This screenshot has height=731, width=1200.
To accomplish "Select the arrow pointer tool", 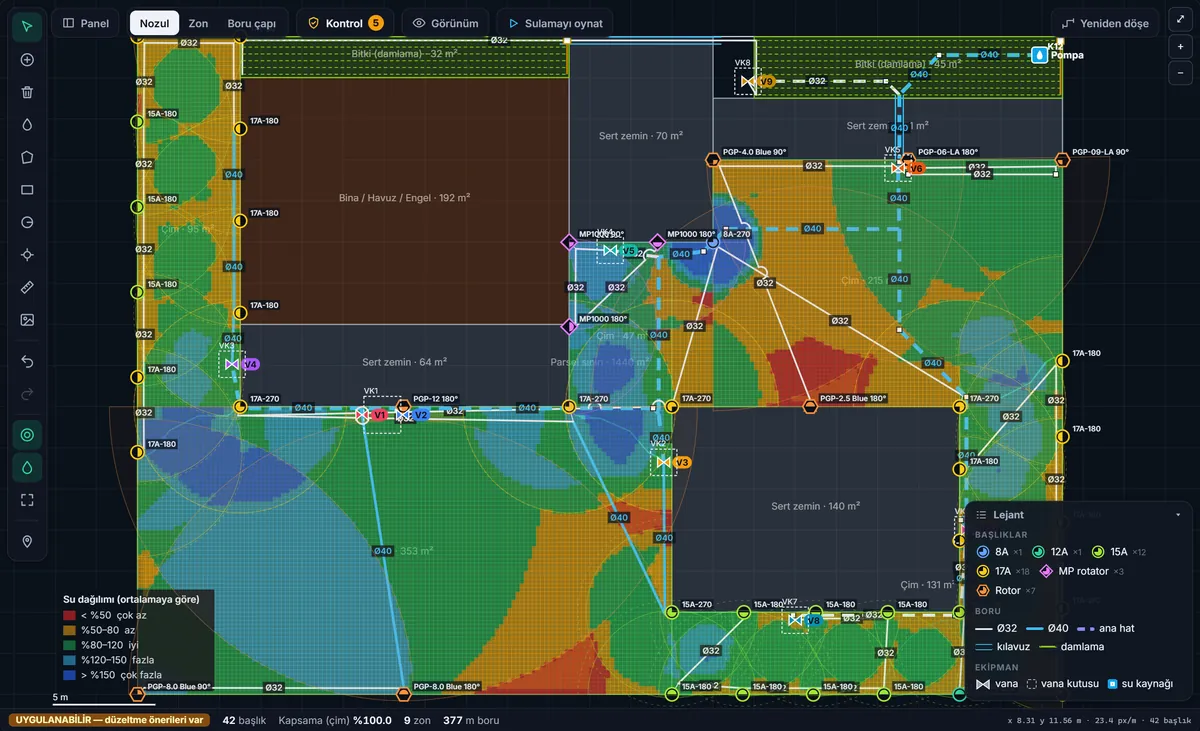I will (x=27, y=27).
